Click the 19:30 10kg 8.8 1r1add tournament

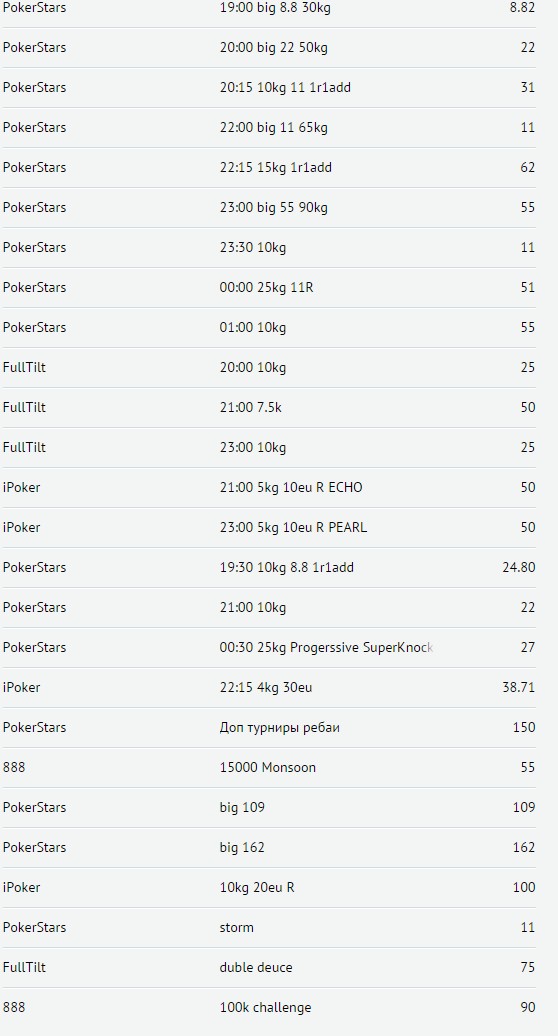(268, 568)
